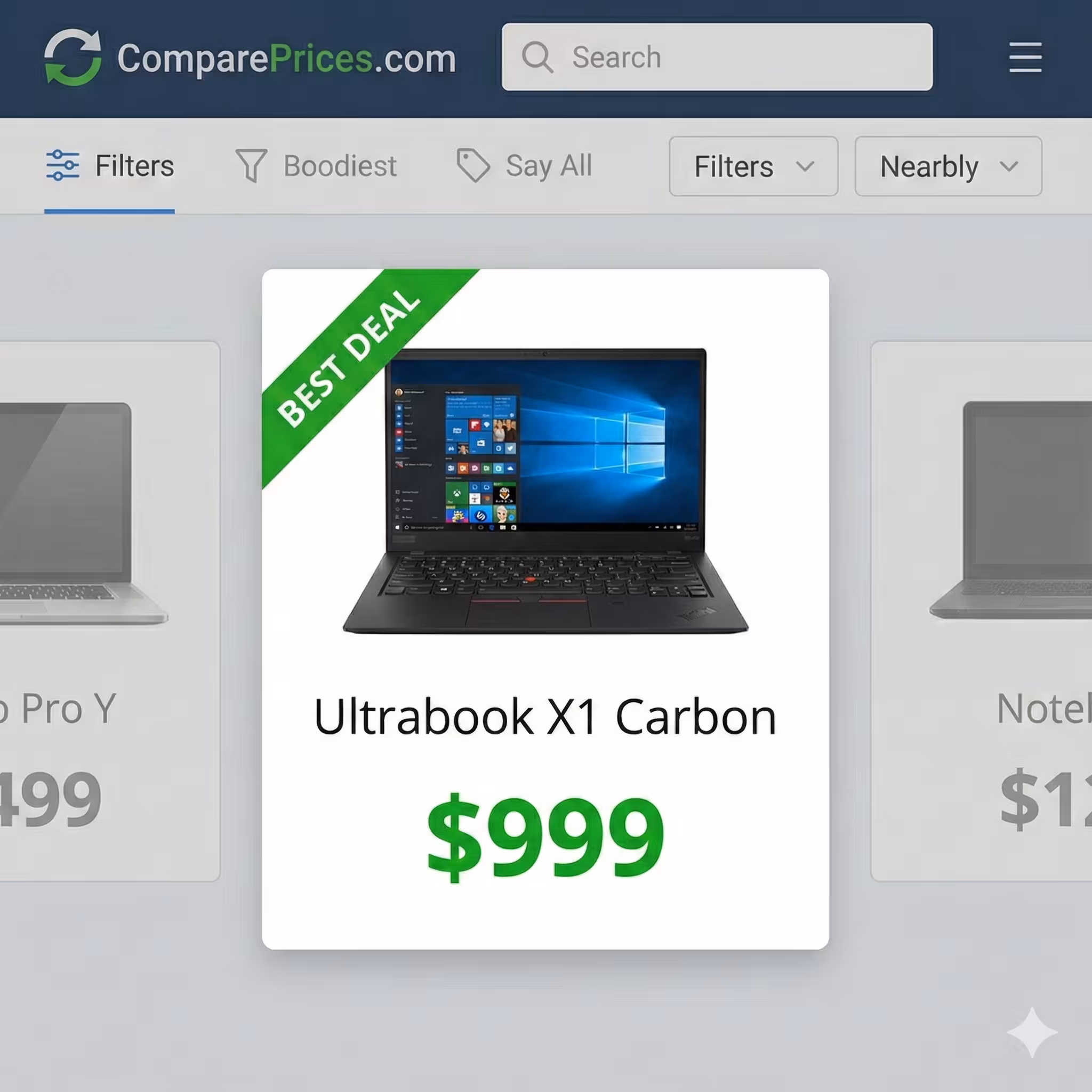Click the Ultrabook X1 Carbon laptop image
This screenshot has width=1092, height=1092.
[x=545, y=491]
